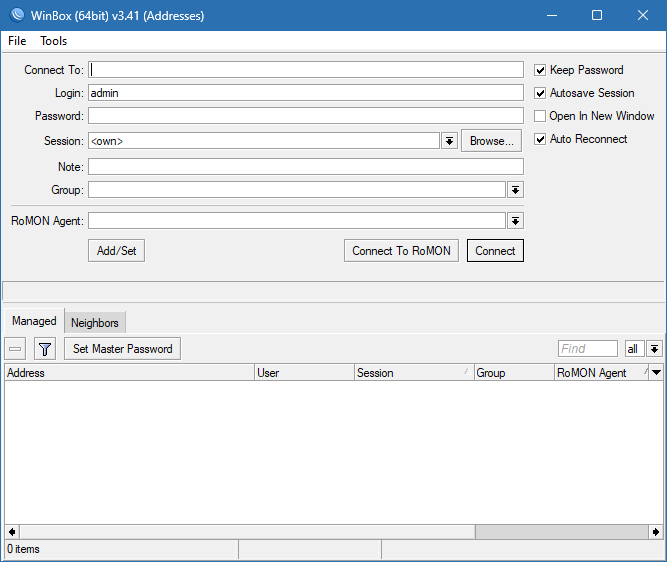Image resolution: width=667 pixels, height=562 pixels.
Task: Click into the Password field
Action: point(306,116)
